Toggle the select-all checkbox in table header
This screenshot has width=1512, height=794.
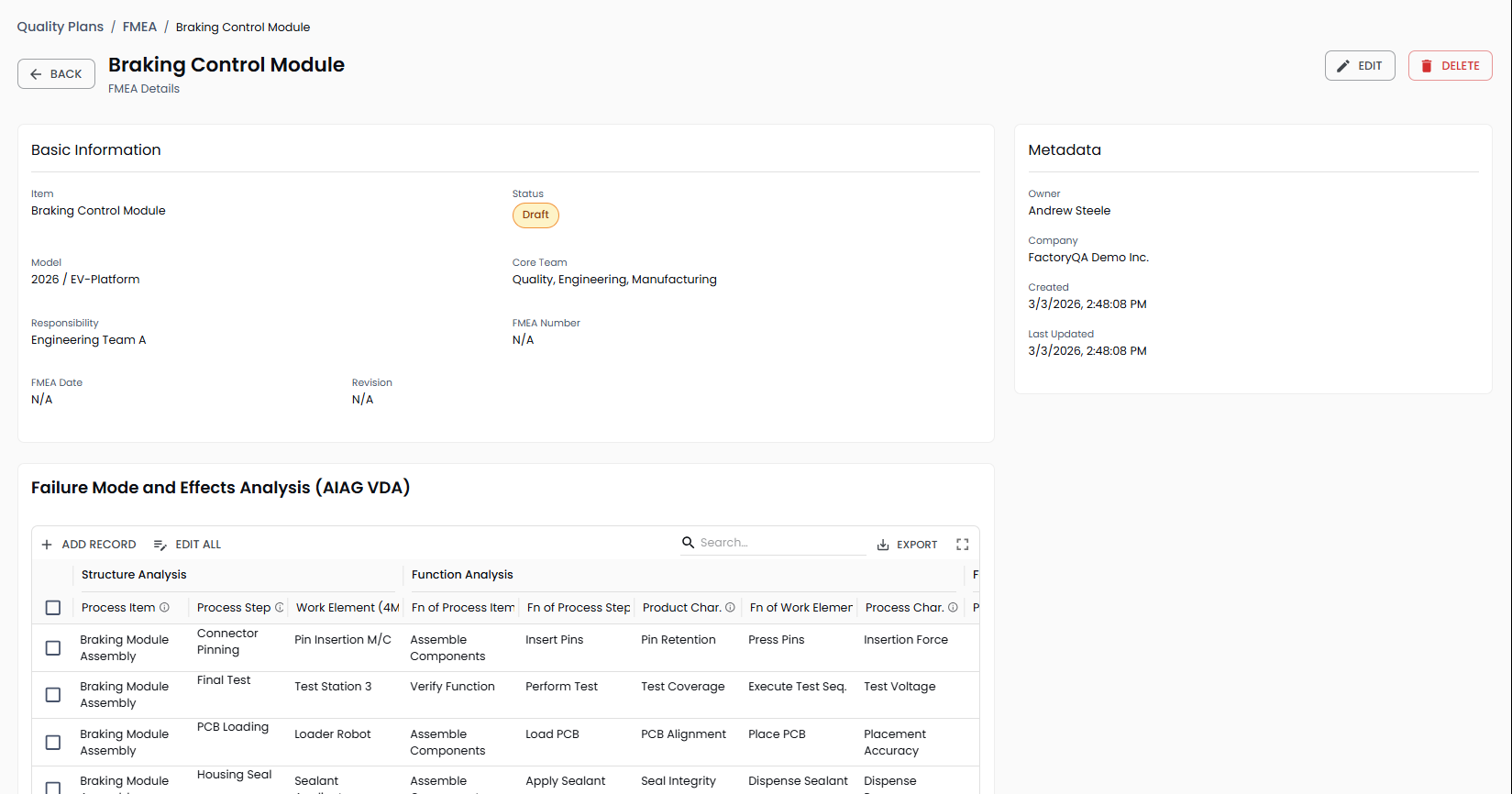(x=53, y=608)
